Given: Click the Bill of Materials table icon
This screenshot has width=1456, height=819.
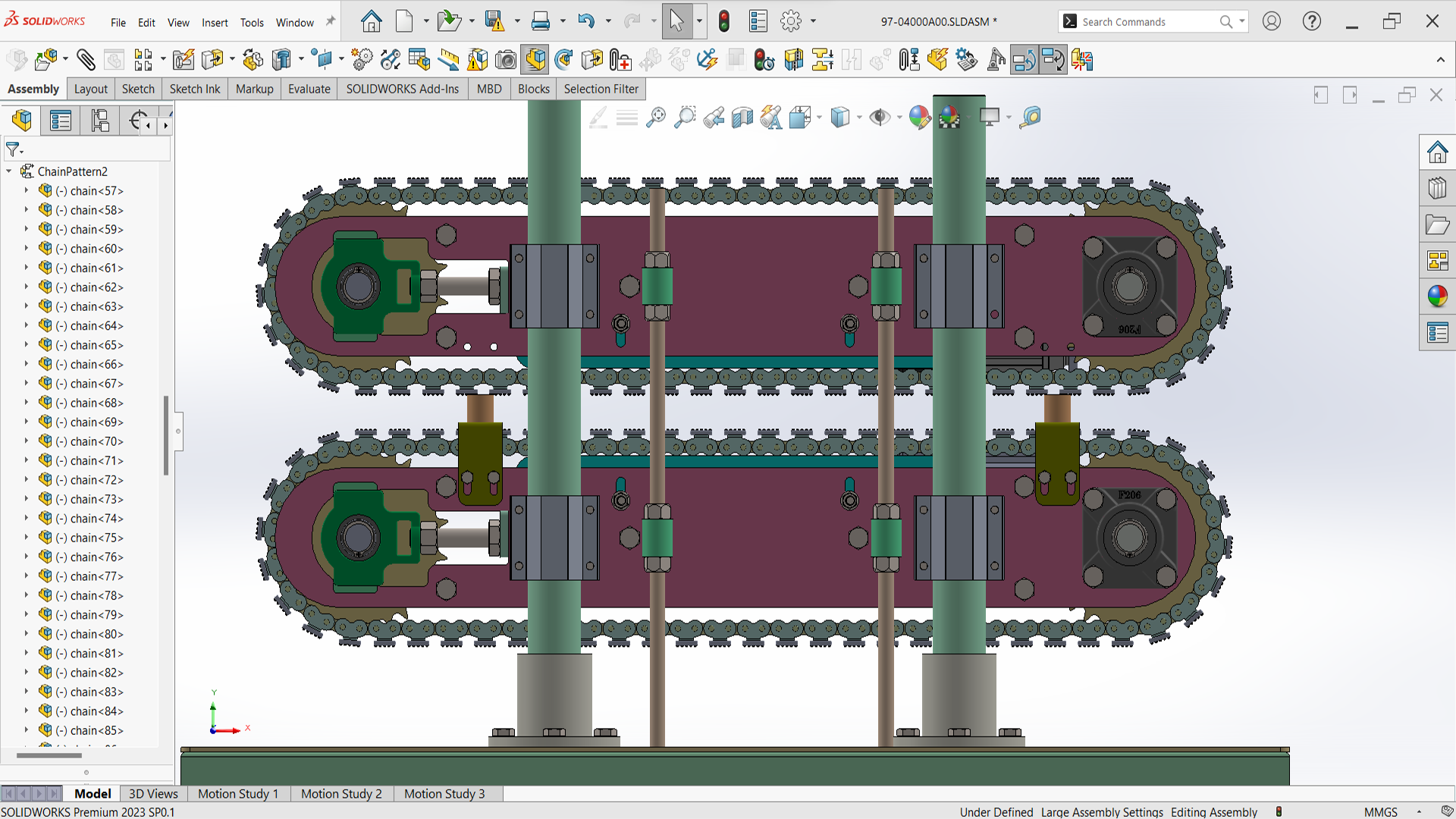Looking at the screenshot, I should pyautogui.click(x=419, y=60).
